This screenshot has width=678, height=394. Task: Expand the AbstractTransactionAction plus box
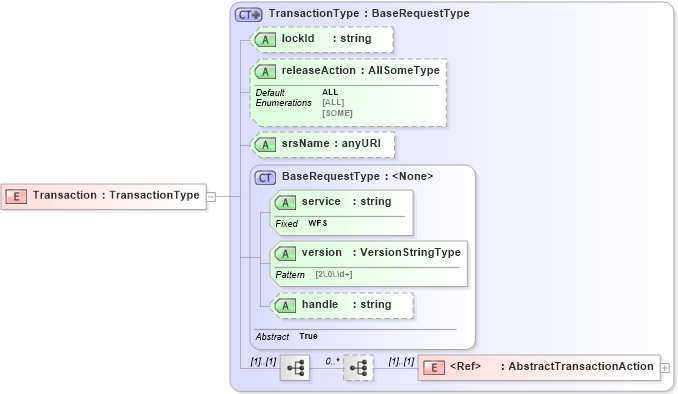[665, 368]
